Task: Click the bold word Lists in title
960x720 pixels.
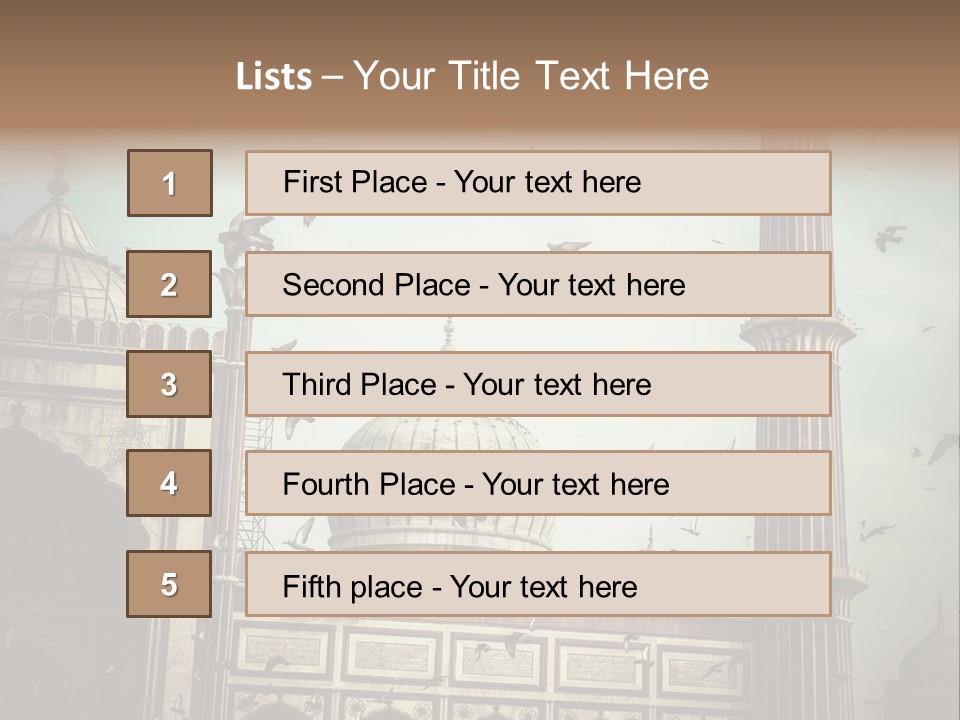Action: 274,77
